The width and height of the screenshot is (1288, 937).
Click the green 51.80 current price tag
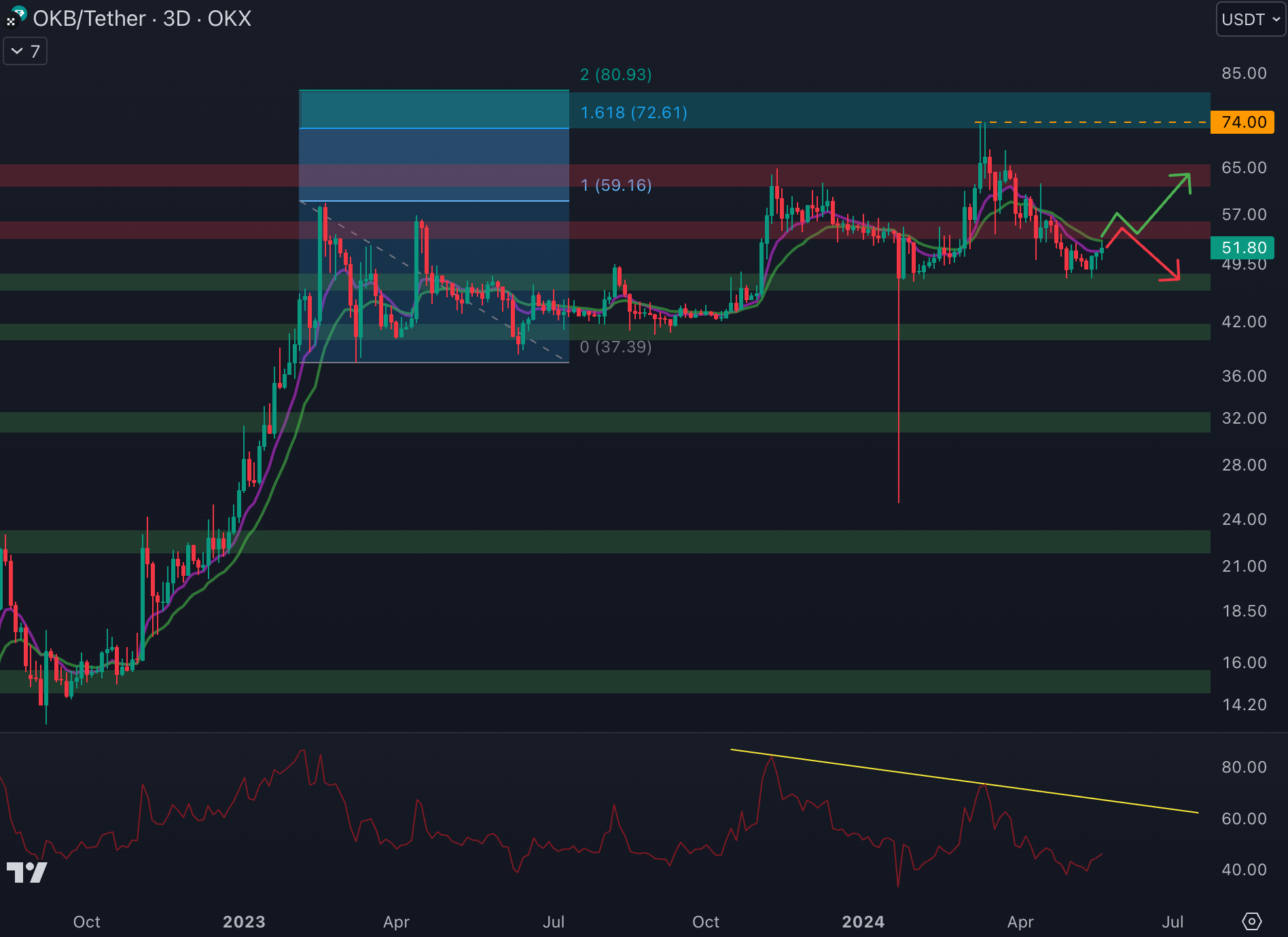click(x=1242, y=248)
